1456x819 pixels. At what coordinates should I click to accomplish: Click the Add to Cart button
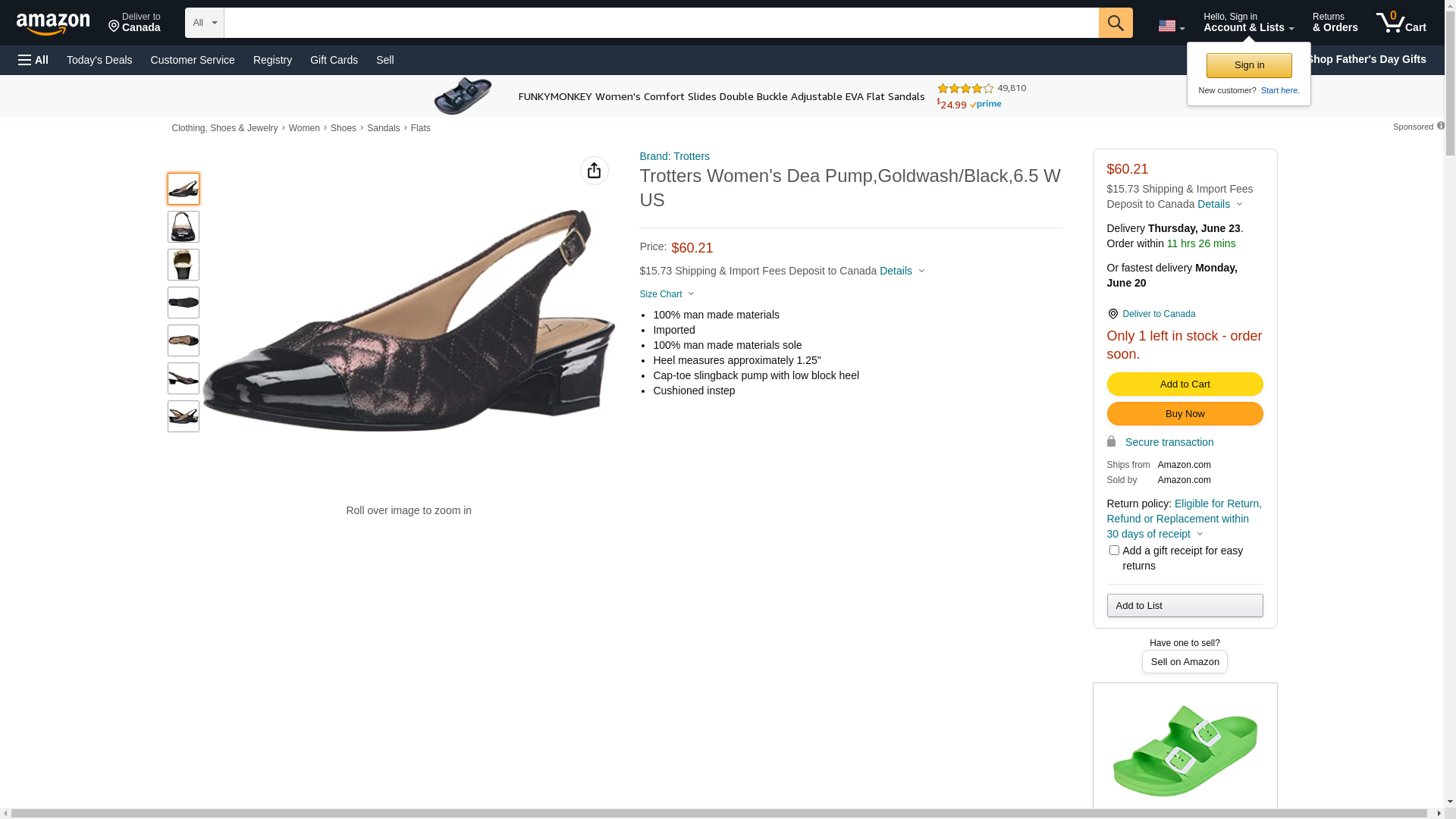click(x=1185, y=384)
